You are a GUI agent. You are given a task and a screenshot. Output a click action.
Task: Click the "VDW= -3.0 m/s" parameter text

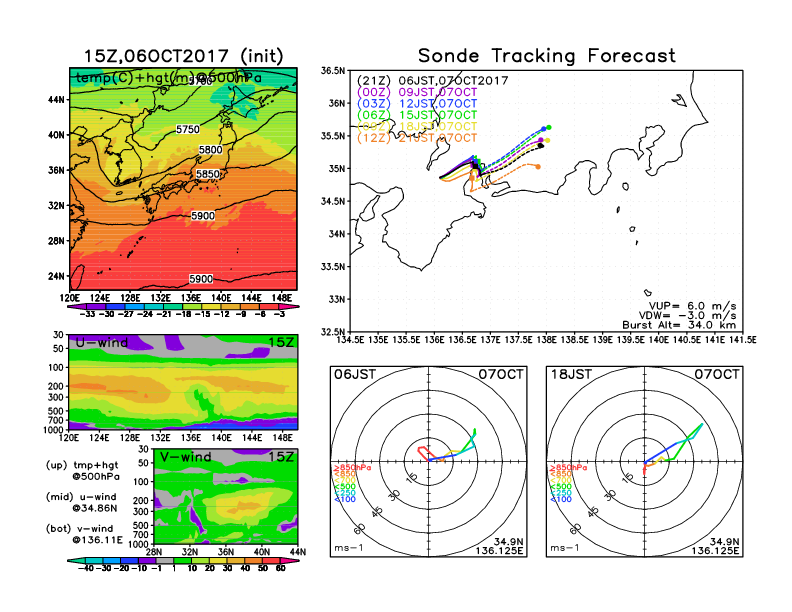click(x=687, y=316)
